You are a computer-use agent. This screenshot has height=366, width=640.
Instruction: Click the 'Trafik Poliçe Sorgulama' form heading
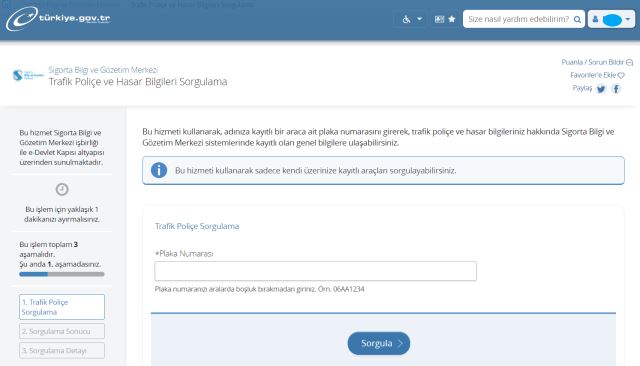pos(197,226)
